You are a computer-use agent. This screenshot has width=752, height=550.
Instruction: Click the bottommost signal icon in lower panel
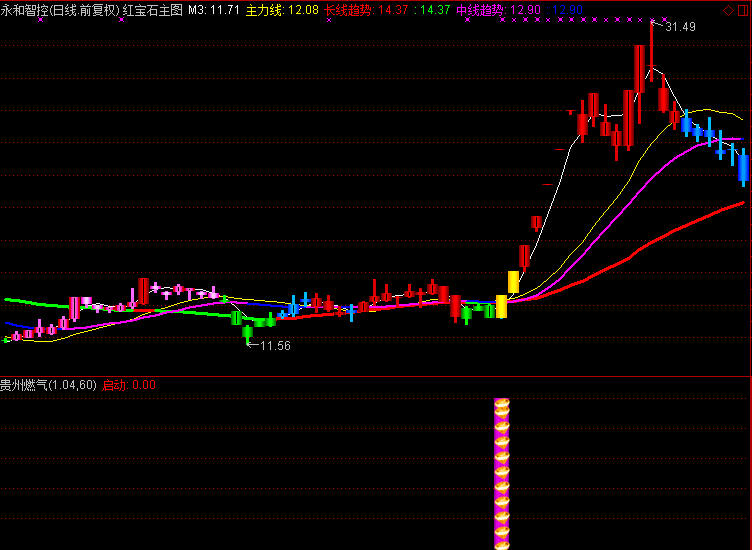[502, 541]
